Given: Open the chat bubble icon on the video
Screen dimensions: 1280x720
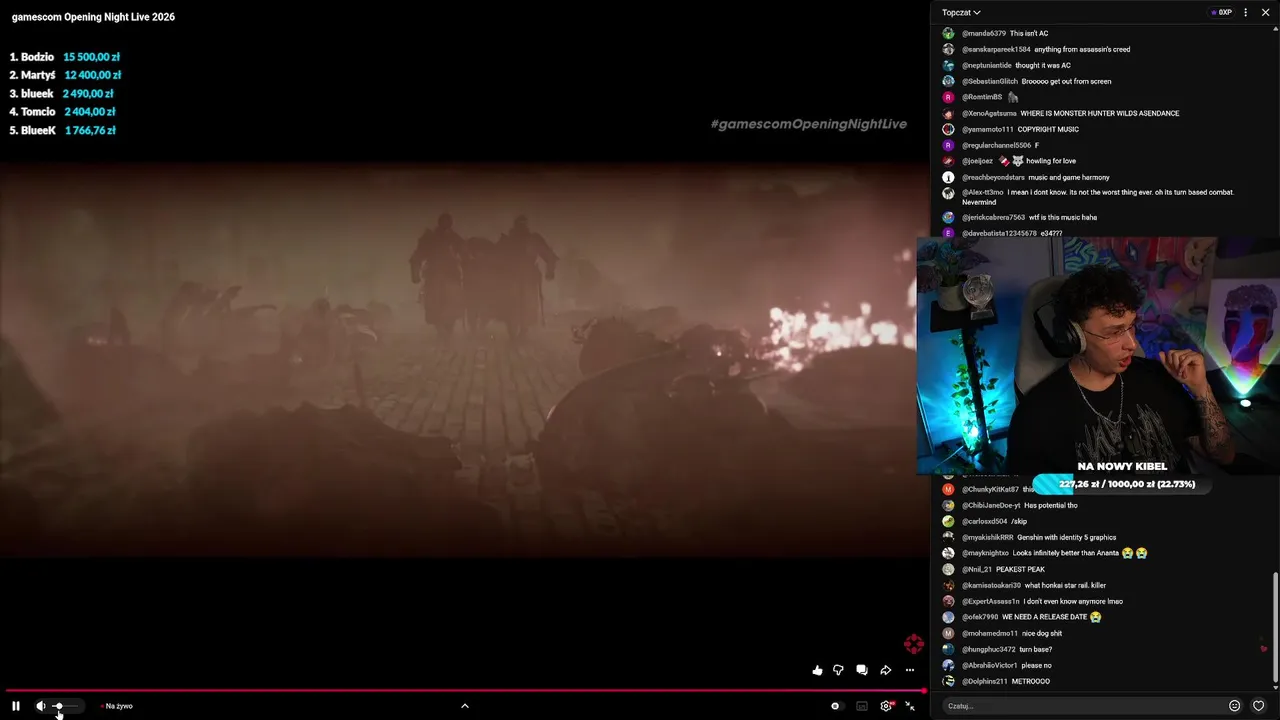Looking at the screenshot, I should 862,670.
